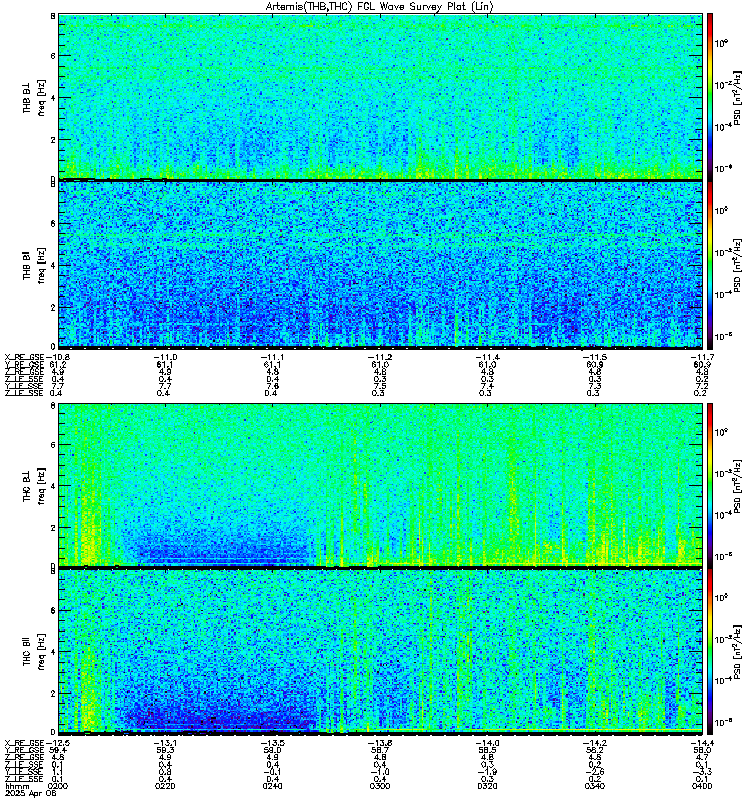Click the color bar beside THB B-parallel panel
Screen dimensions: 750x800
(709, 265)
